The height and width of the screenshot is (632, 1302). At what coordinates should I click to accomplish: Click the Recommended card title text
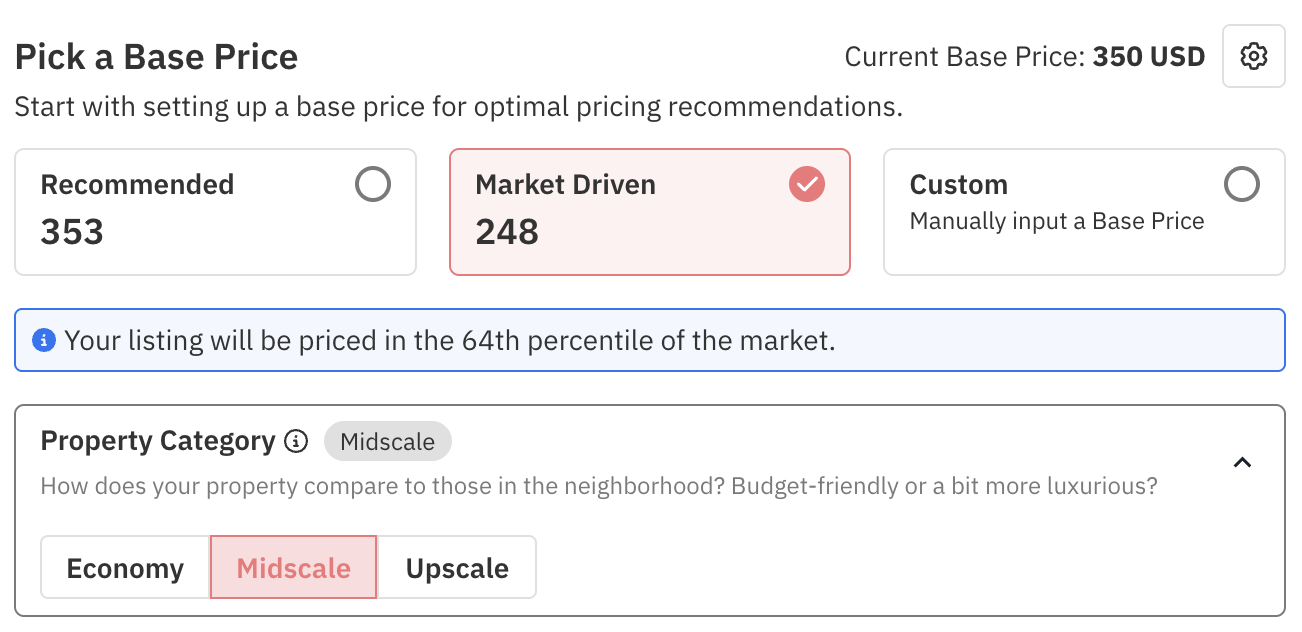tap(137, 185)
